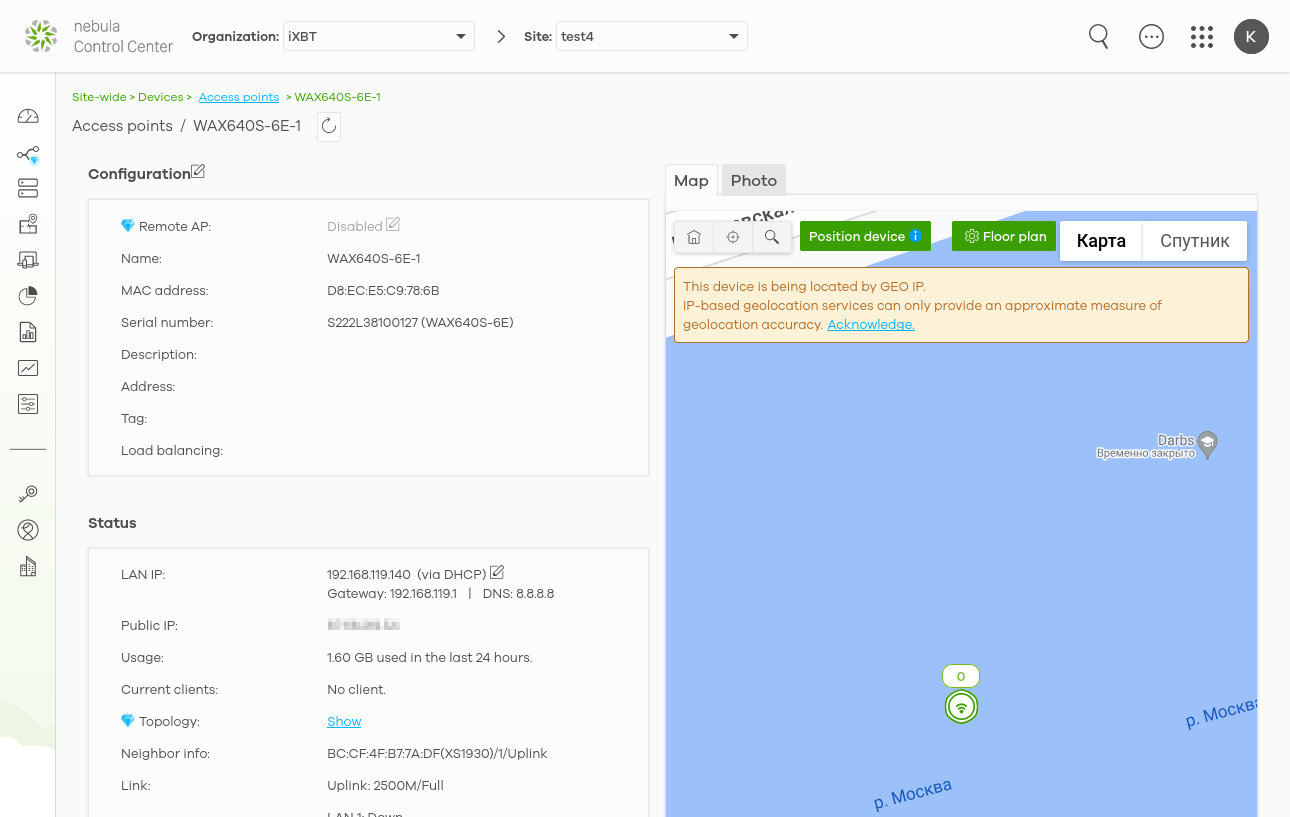Select the Карта map type
The width and height of the screenshot is (1290, 817).
1101,241
